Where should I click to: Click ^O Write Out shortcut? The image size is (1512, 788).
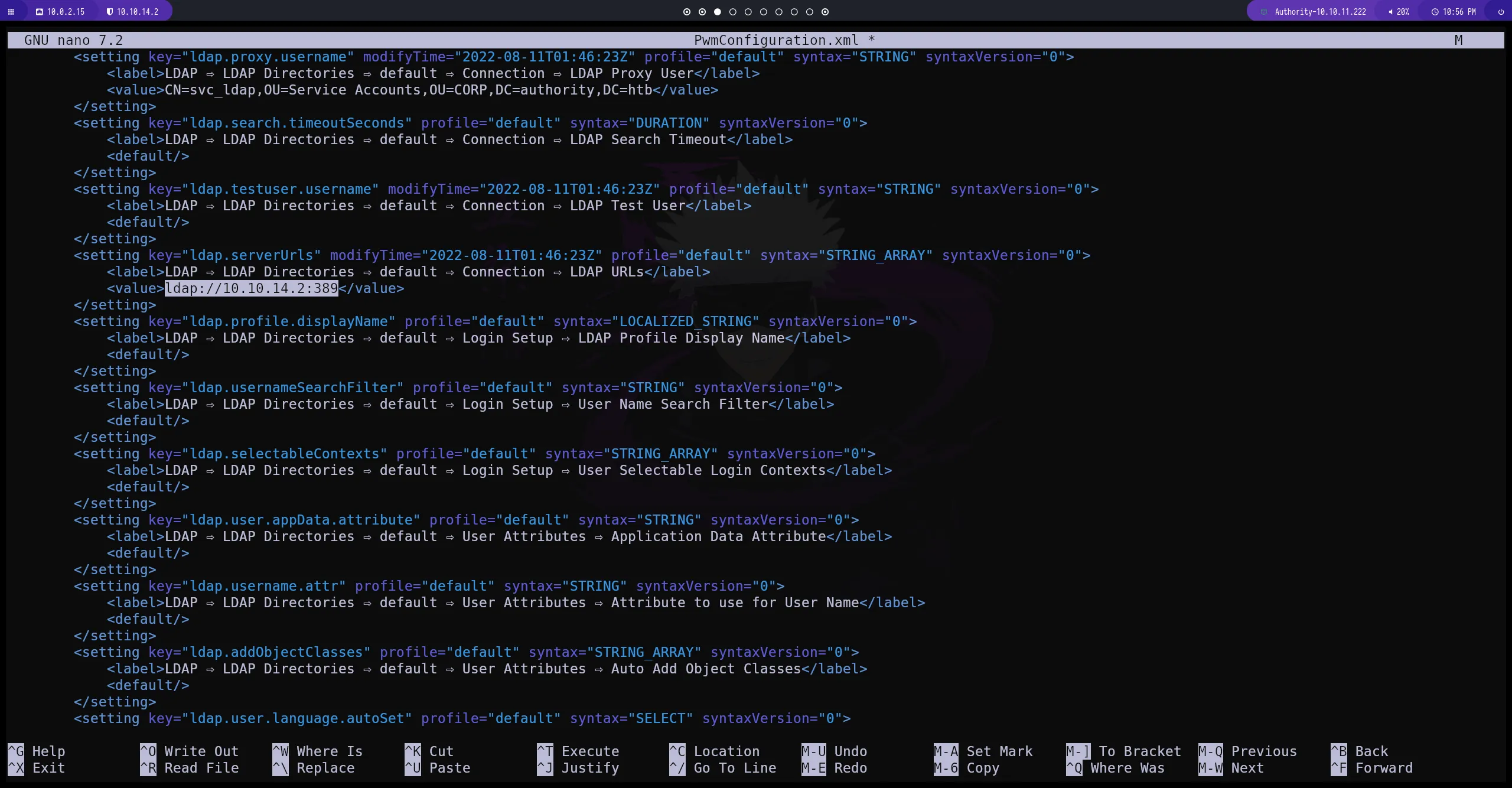coord(189,751)
